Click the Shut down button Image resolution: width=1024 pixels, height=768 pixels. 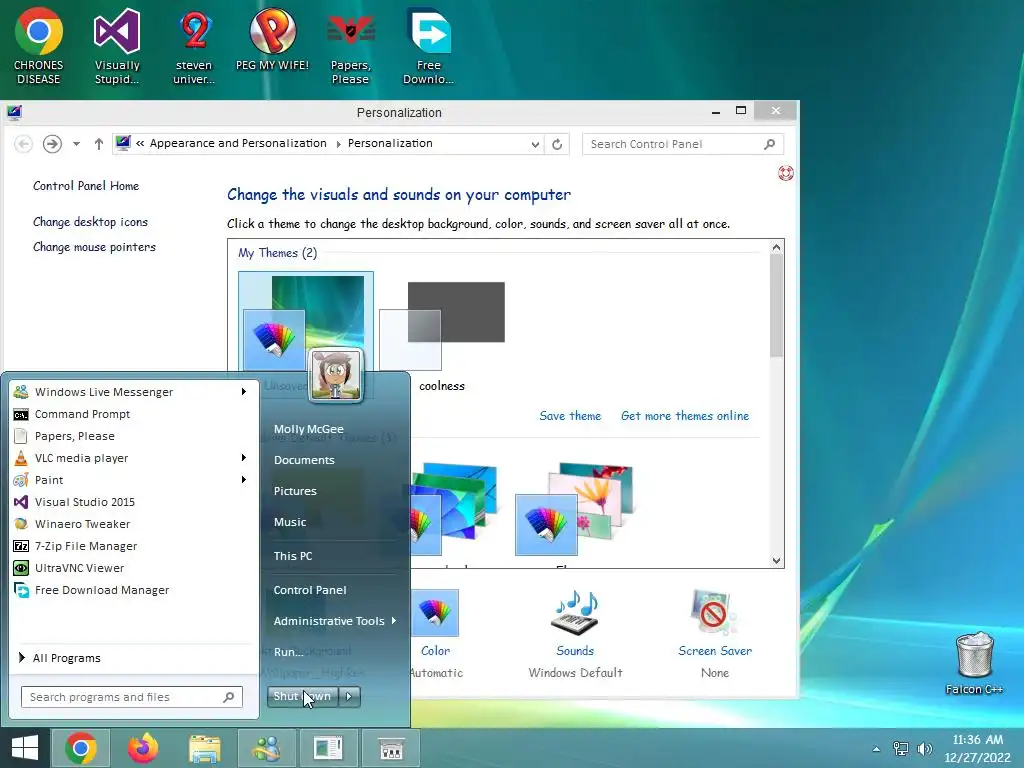tap(302, 697)
